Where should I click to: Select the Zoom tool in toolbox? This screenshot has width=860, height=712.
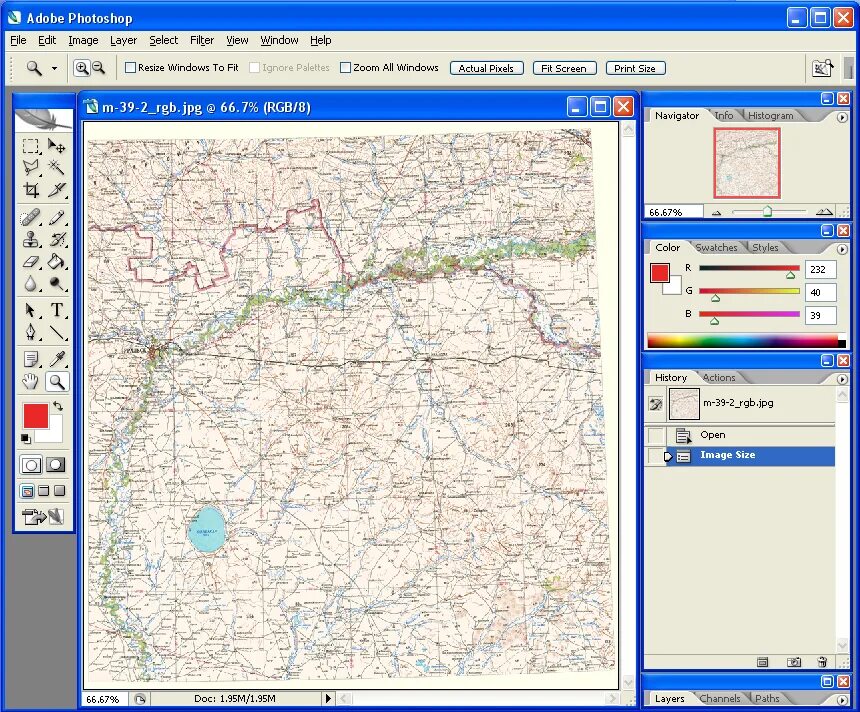pos(56,382)
